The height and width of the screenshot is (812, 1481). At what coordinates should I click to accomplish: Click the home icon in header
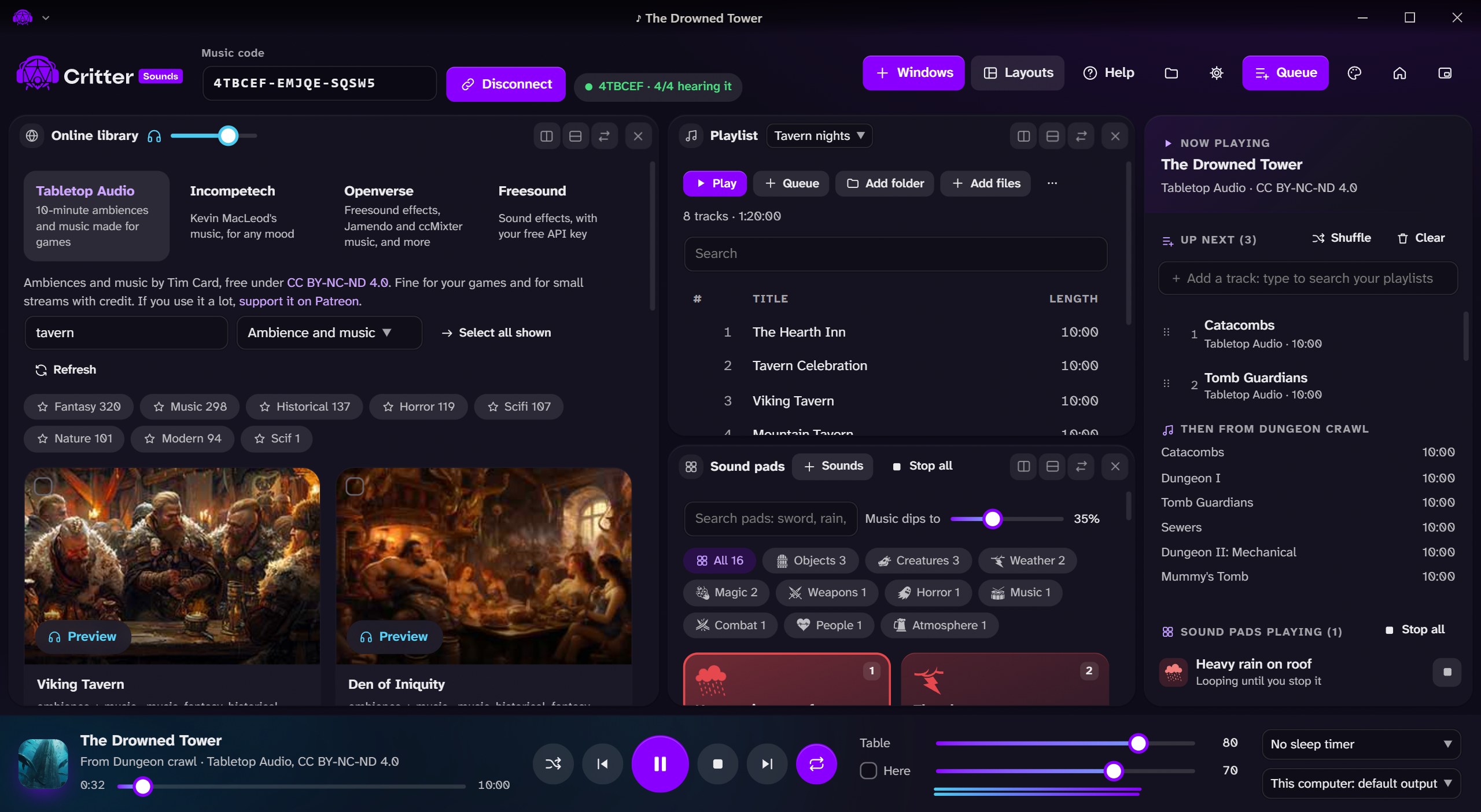tap(1399, 73)
